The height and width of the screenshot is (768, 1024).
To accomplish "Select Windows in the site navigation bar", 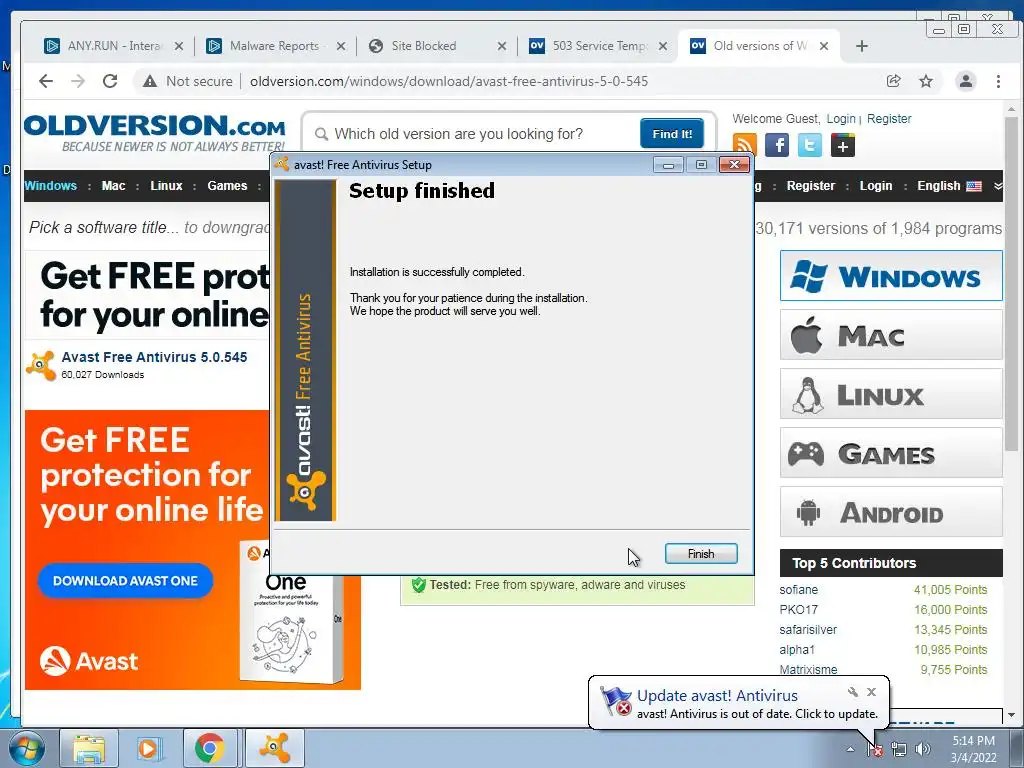I will (x=51, y=185).
